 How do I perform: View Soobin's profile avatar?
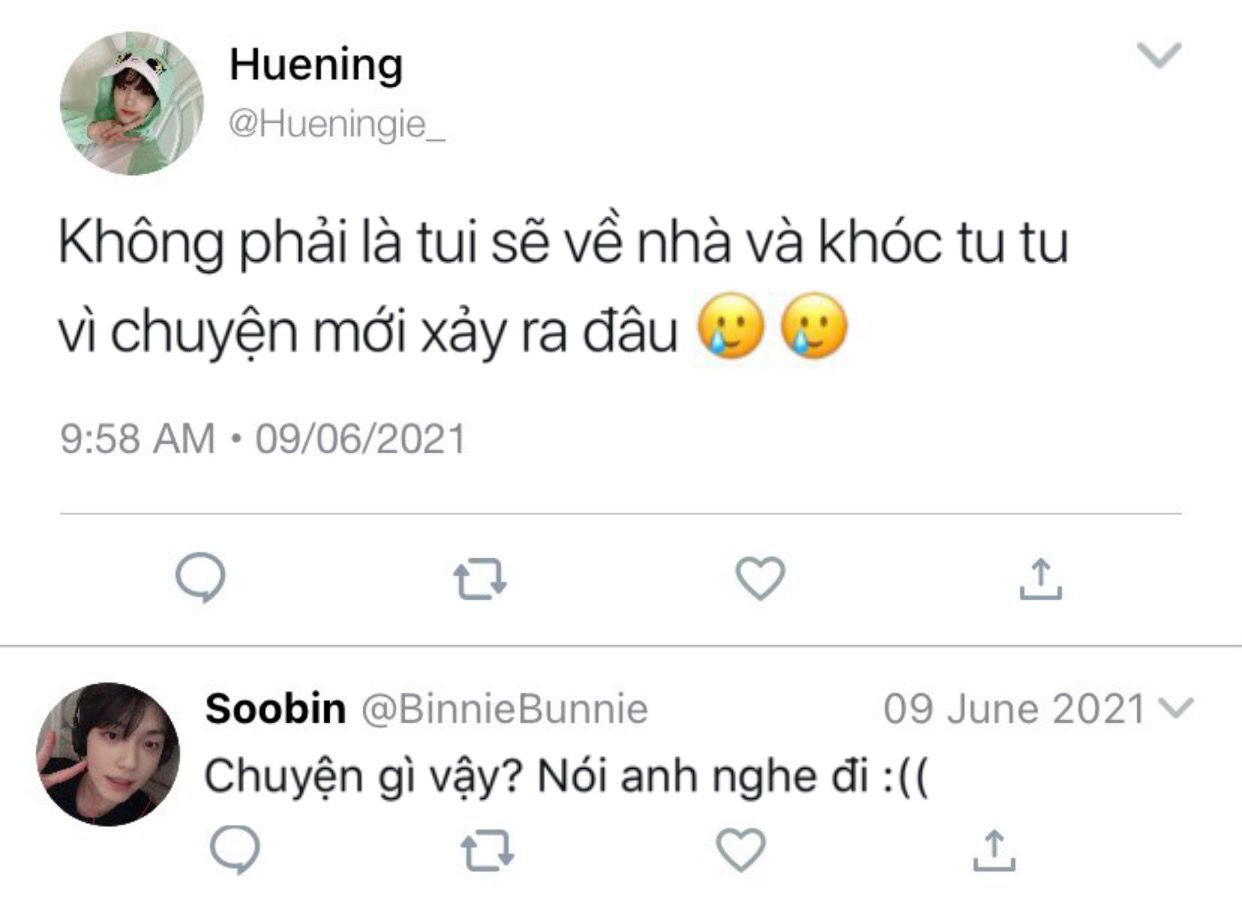[108, 754]
